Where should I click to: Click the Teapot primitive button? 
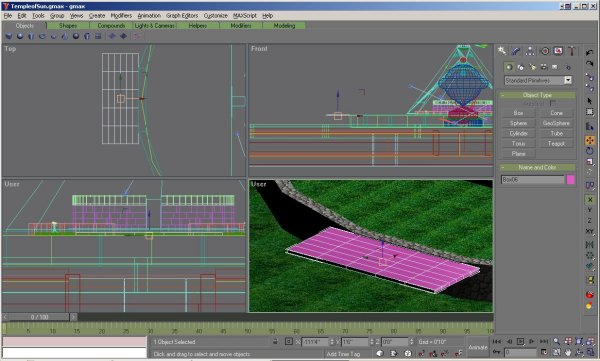coord(556,144)
